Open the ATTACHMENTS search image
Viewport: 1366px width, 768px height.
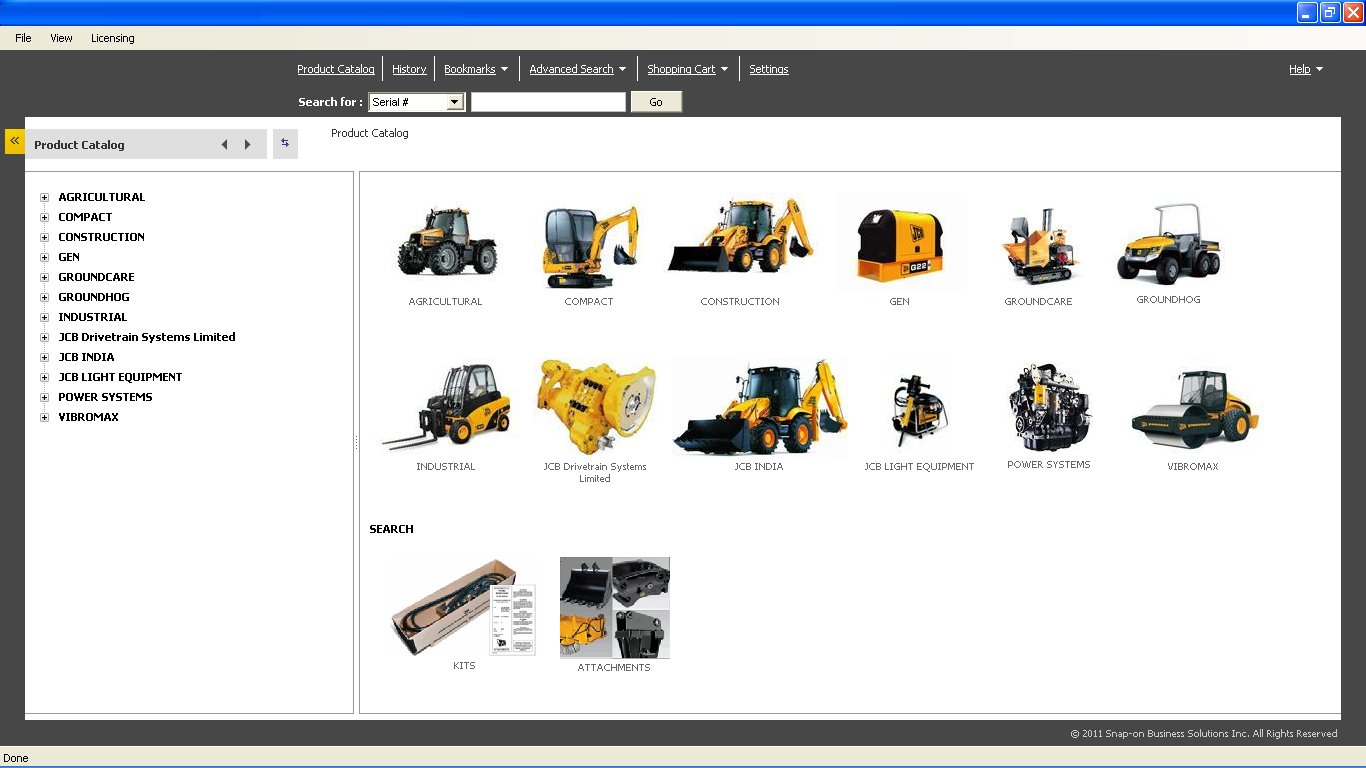click(x=615, y=607)
